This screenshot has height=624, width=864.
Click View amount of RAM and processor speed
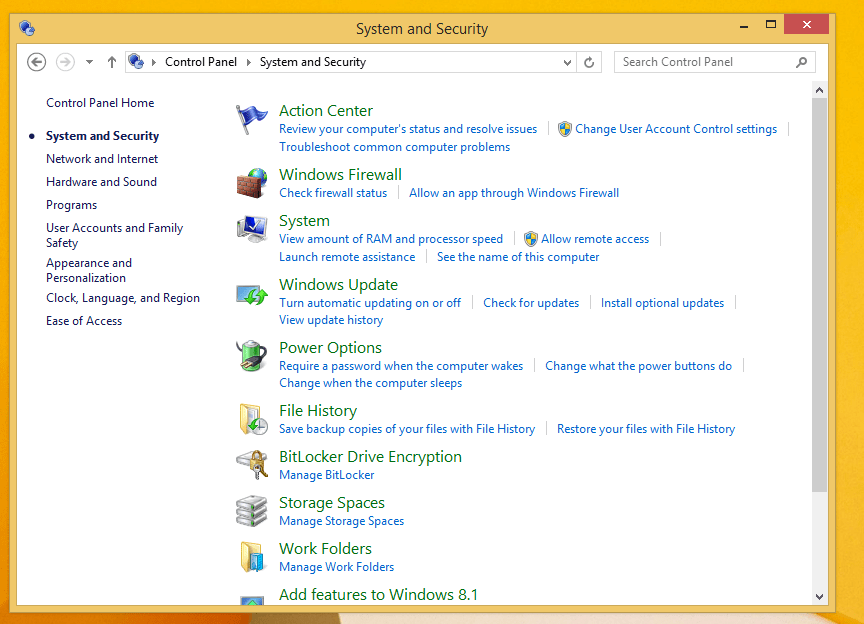391,239
